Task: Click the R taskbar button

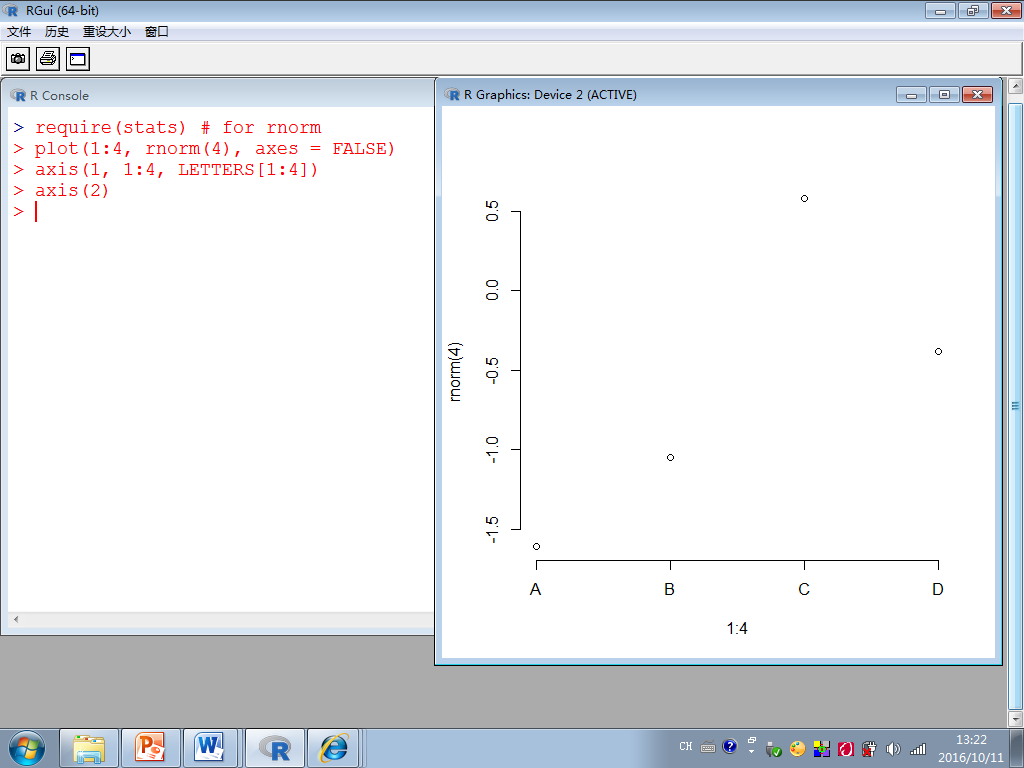Action: pos(275,748)
